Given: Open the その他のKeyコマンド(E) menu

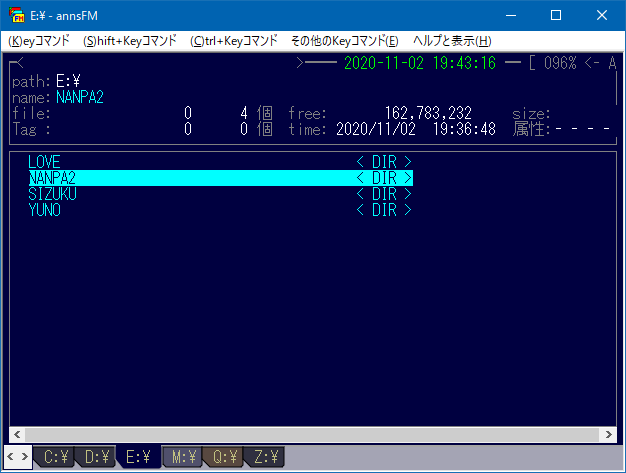Looking at the screenshot, I should pos(345,41).
